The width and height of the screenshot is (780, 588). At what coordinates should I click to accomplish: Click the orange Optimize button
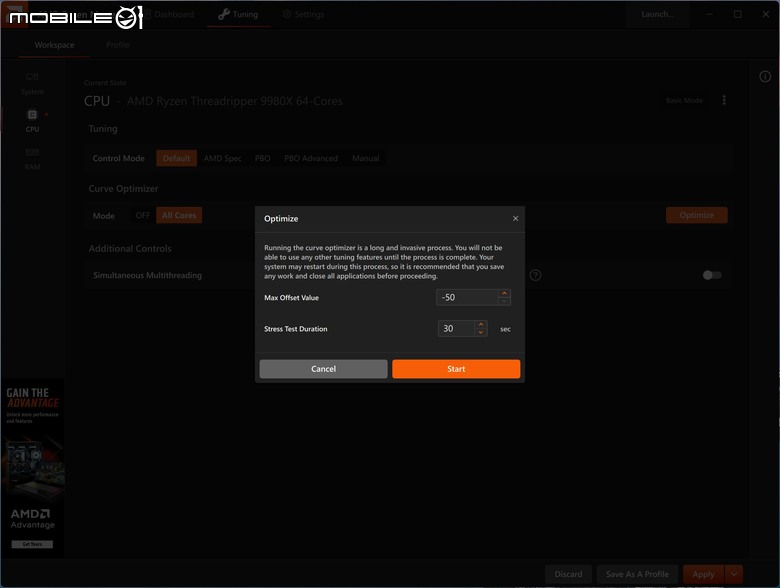696,215
